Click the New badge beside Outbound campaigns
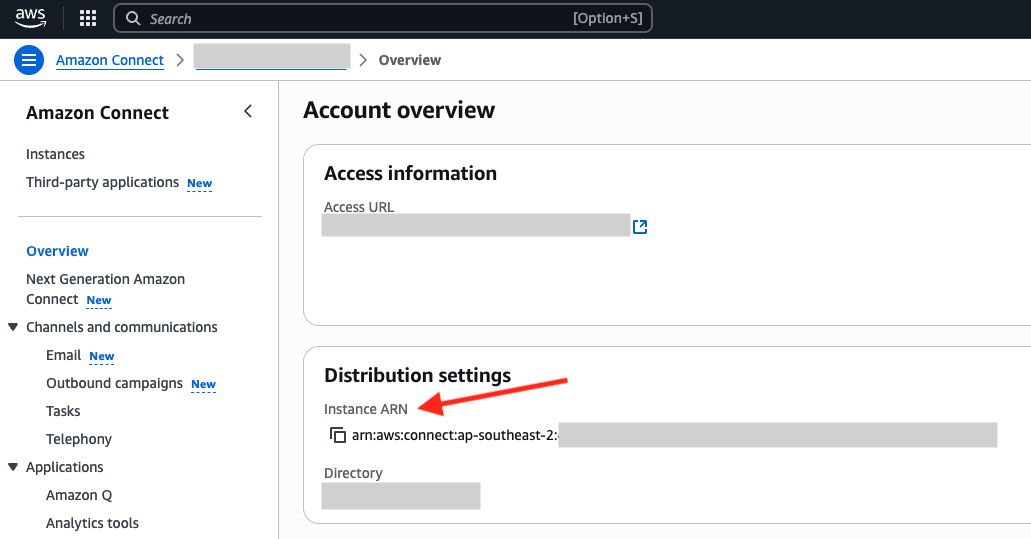The image size is (1031, 539). (x=203, y=385)
